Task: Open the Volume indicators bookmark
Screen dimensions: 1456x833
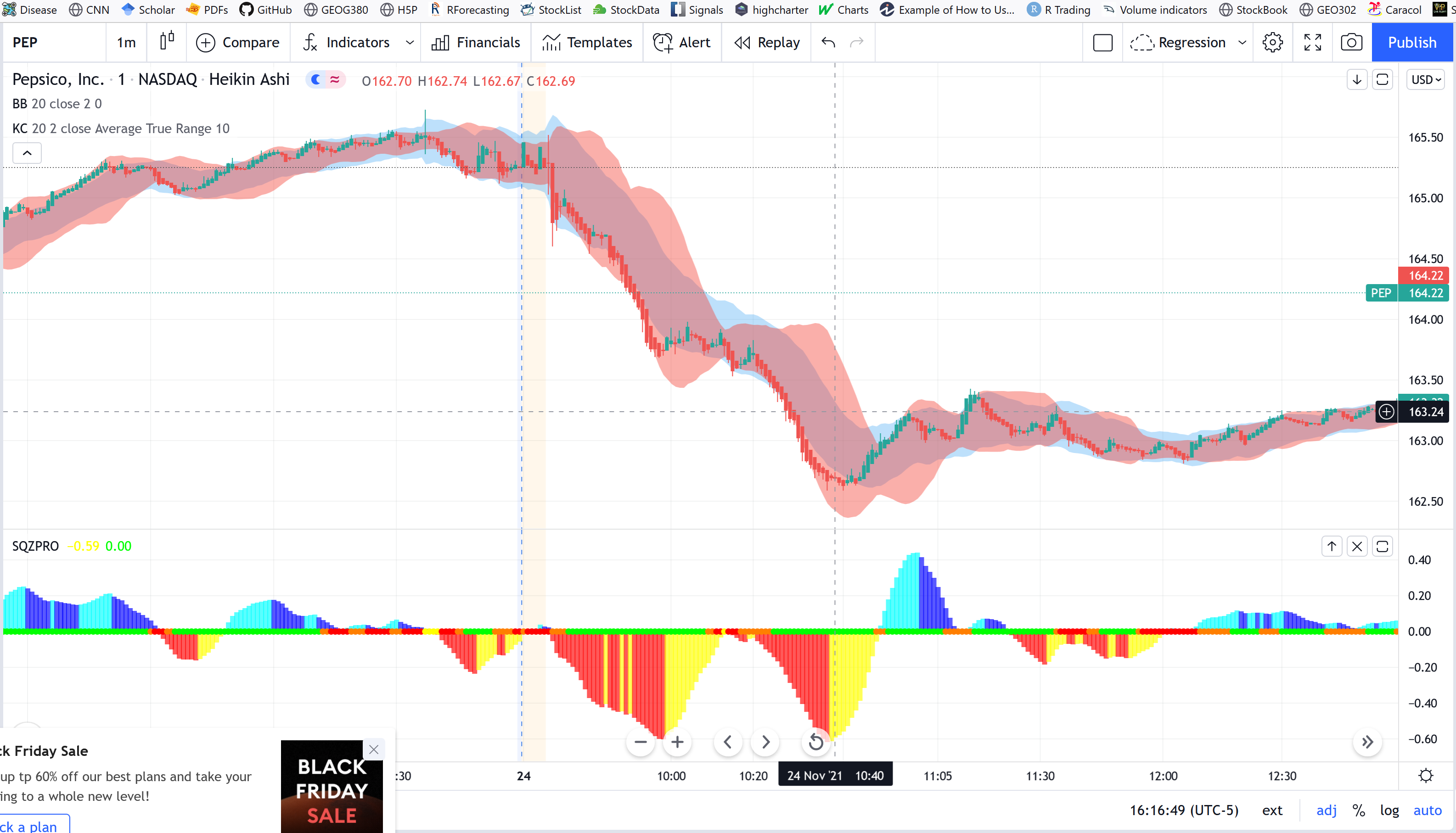Action: coord(1155,10)
